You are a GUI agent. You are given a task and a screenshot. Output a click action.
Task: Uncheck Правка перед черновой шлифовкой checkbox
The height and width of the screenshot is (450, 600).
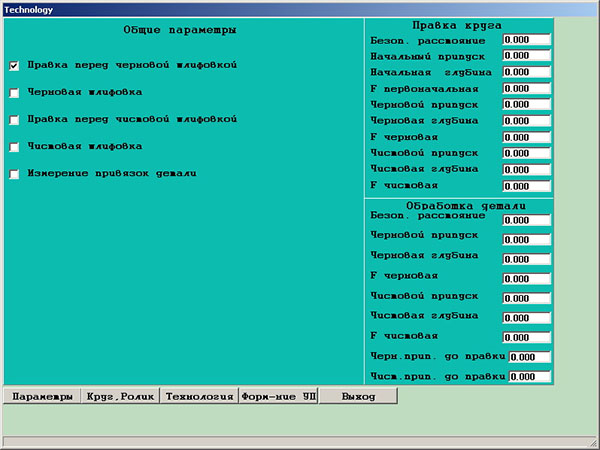[x=14, y=66]
